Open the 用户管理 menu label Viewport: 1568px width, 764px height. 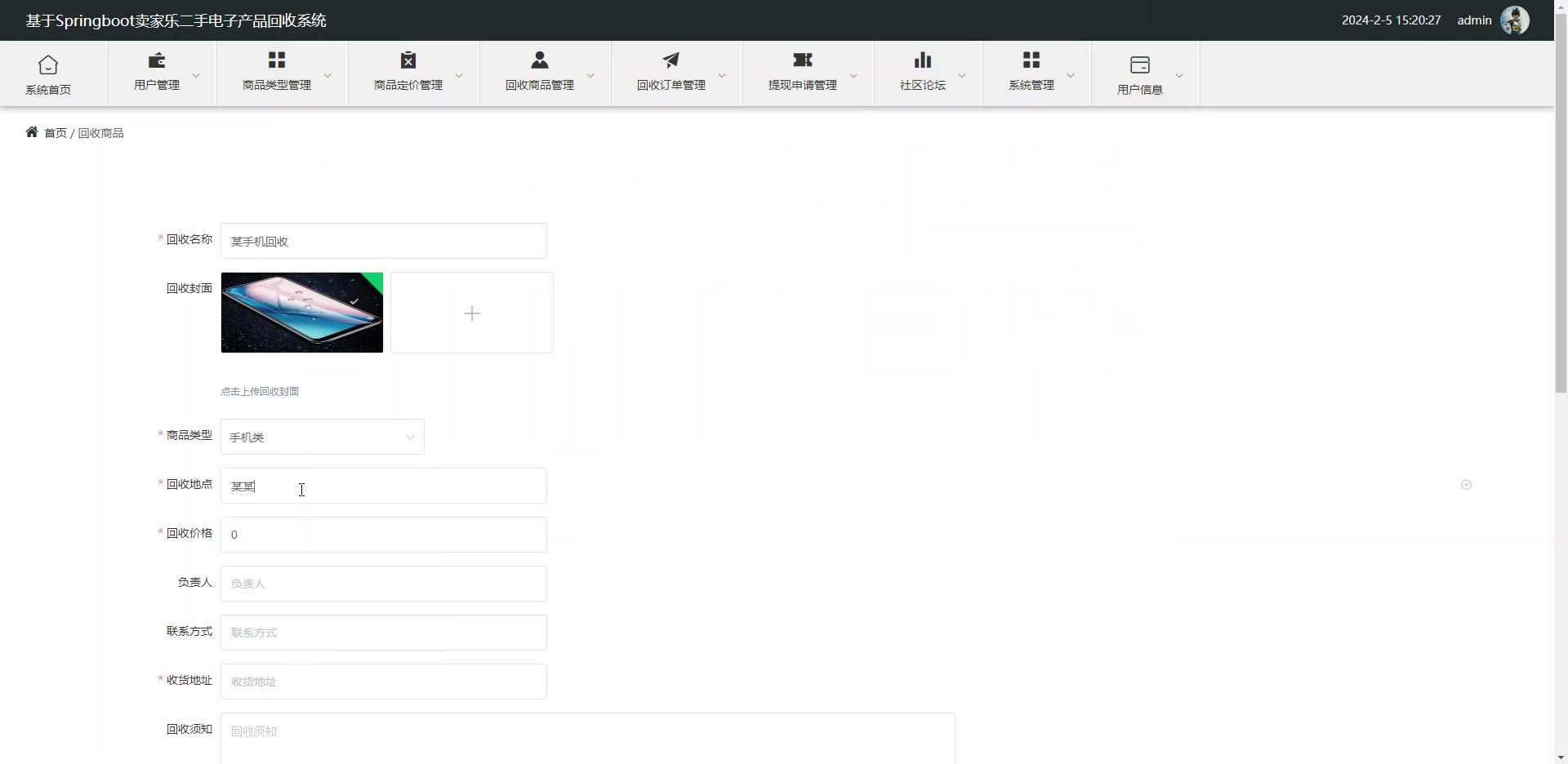pyautogui.click(x=157, y=85)
